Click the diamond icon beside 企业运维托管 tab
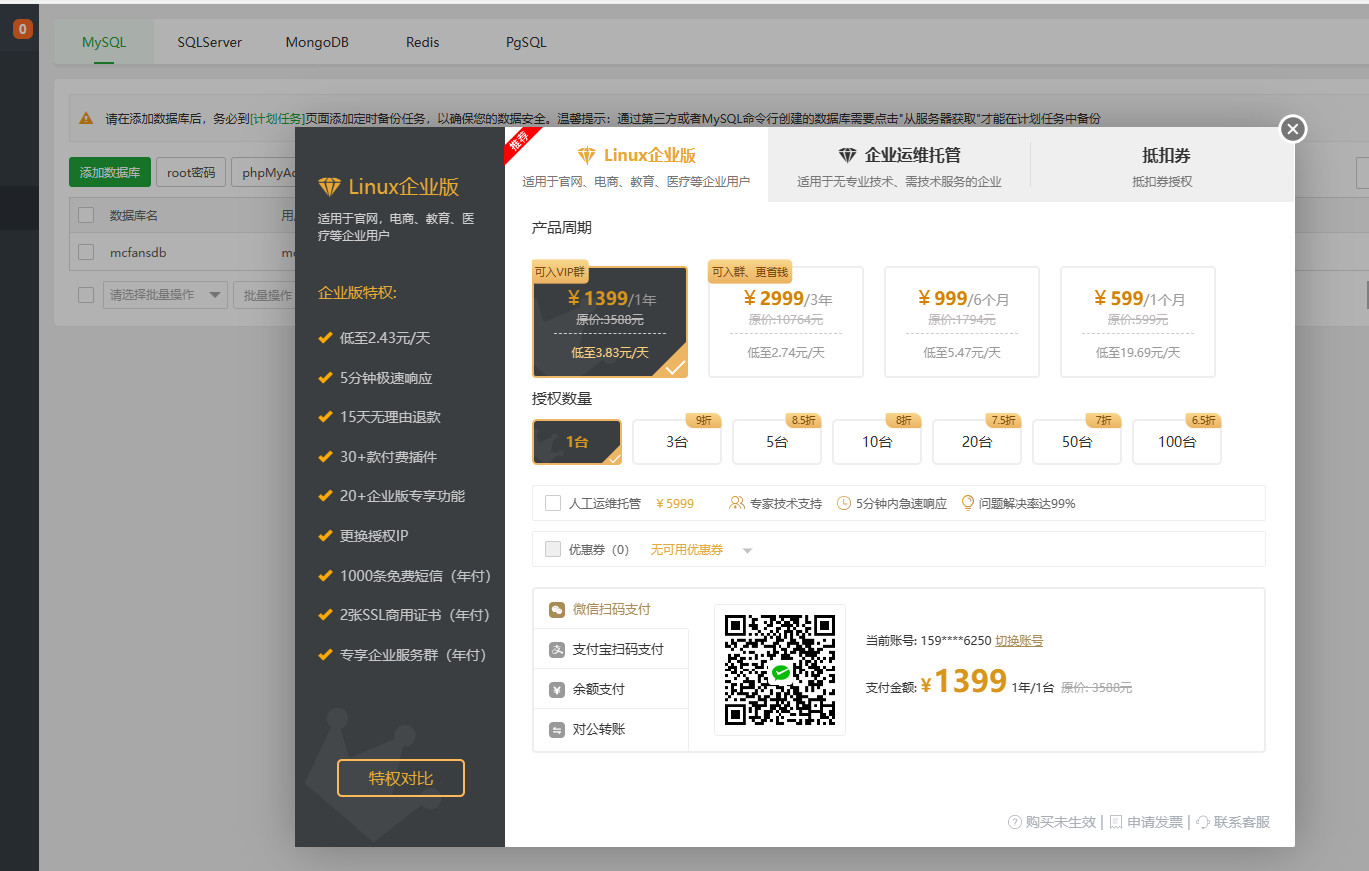Screen dimensions: 1369x871 click(847, 156)
